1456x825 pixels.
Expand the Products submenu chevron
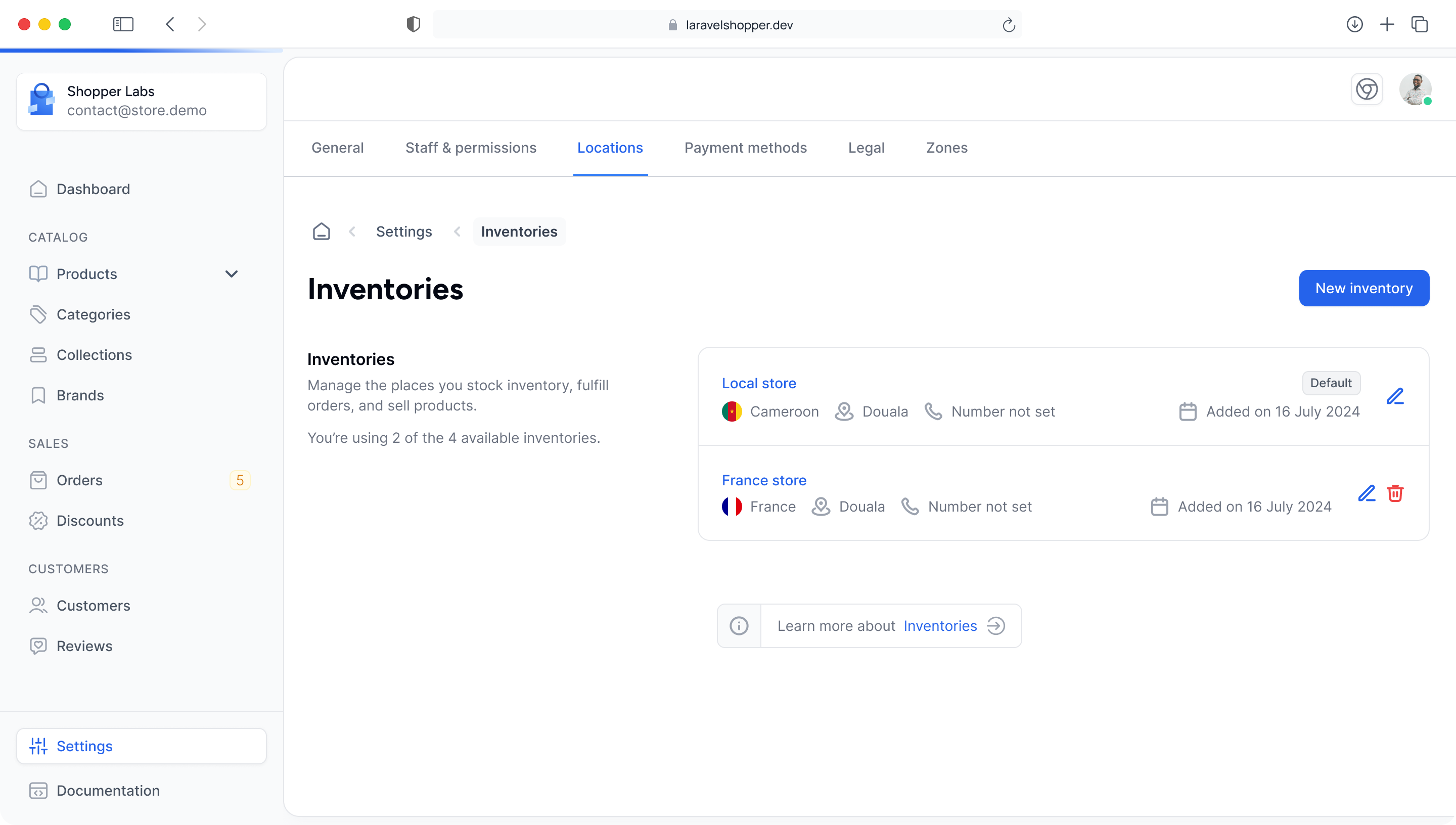click(x=231, y=274)
